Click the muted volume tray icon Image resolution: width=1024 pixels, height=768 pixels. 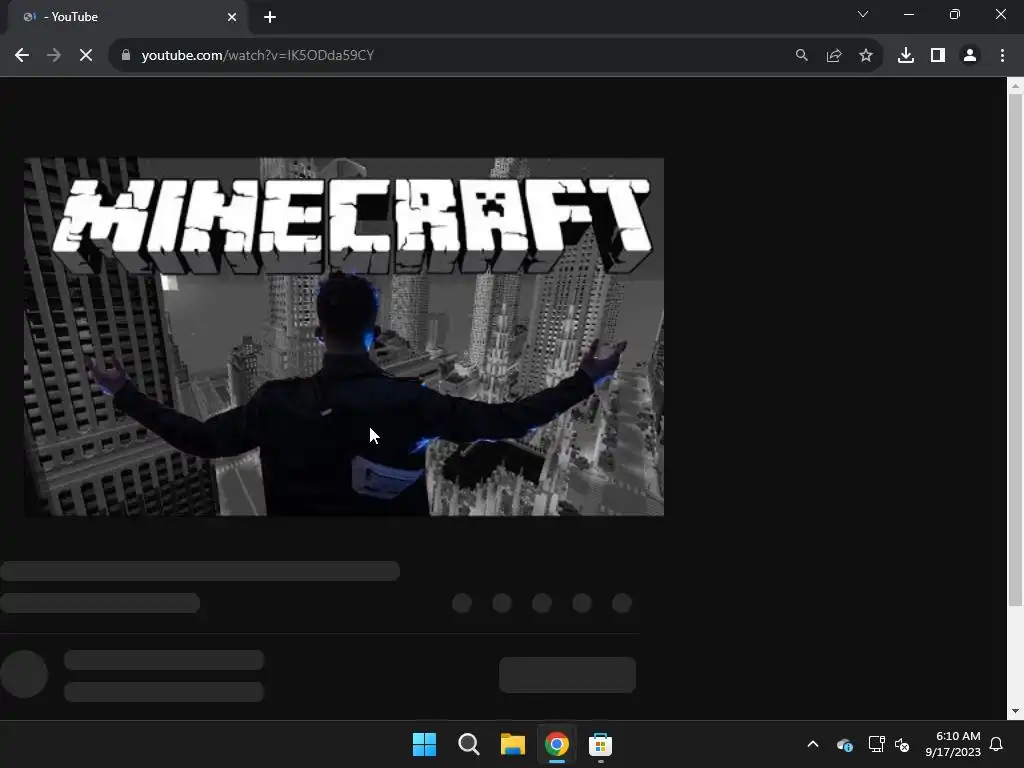(x=902, y=744)
